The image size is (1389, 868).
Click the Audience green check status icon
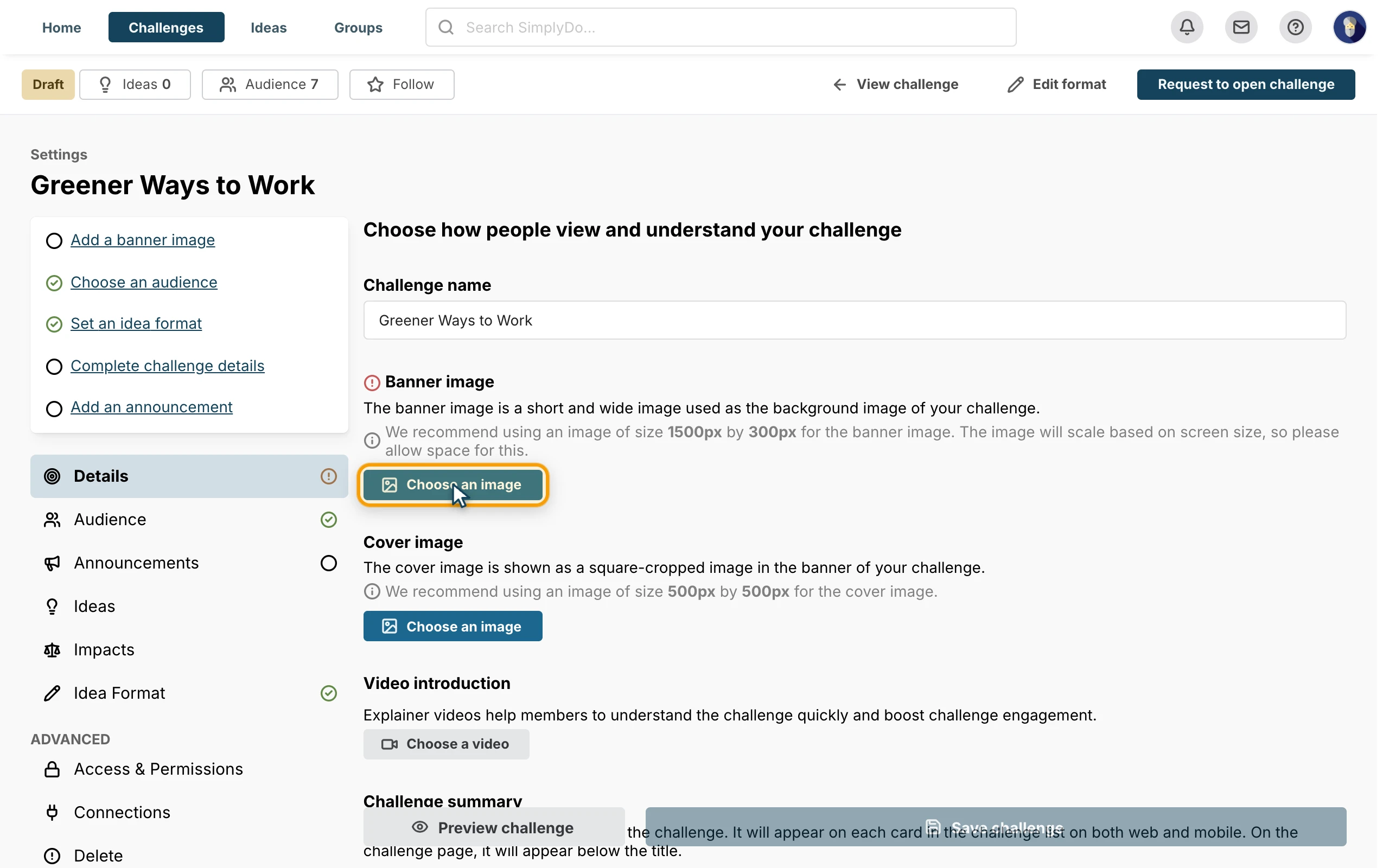pos(328,520)
